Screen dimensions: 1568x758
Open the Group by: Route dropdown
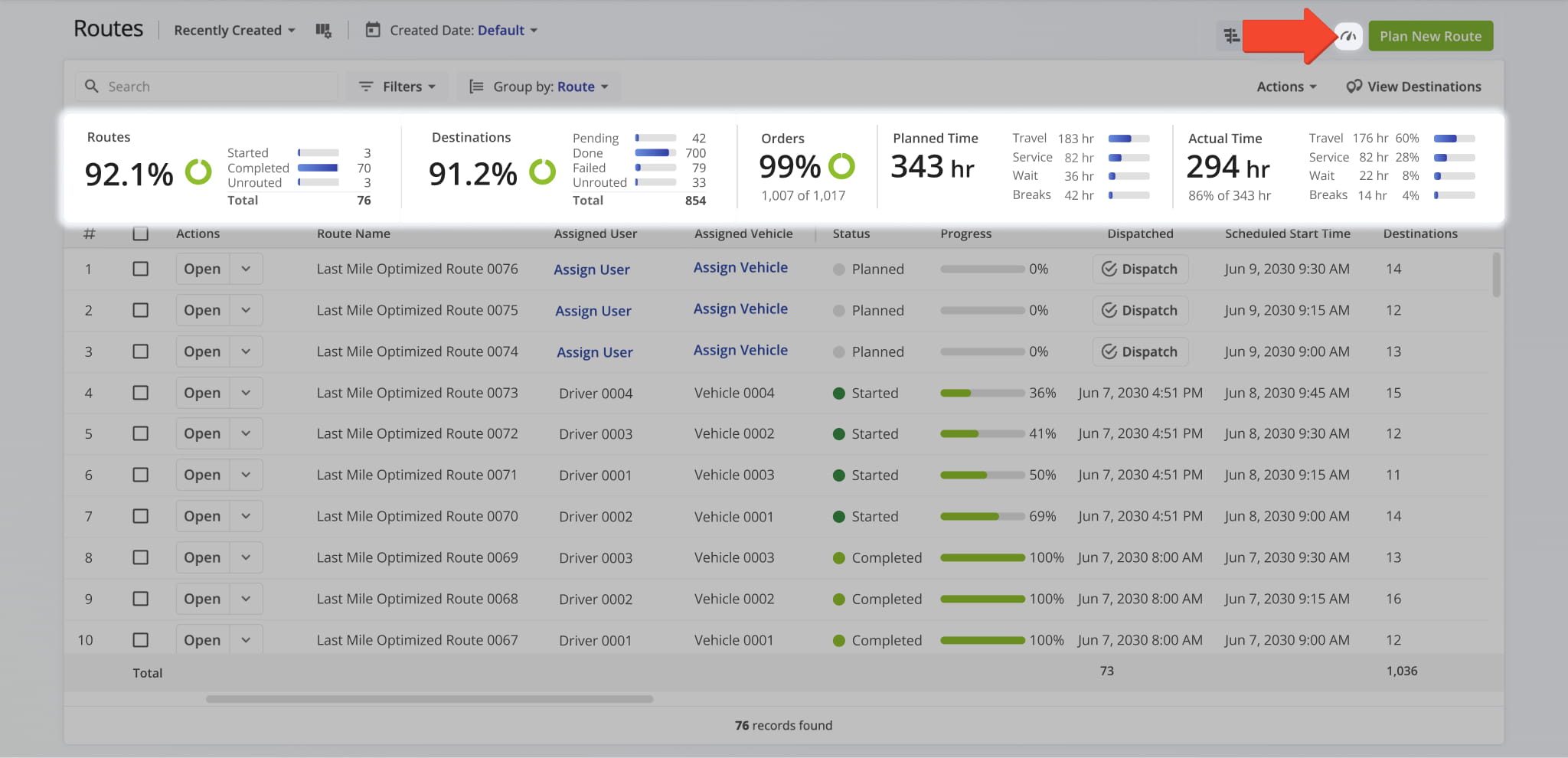[x=550, y=87]
